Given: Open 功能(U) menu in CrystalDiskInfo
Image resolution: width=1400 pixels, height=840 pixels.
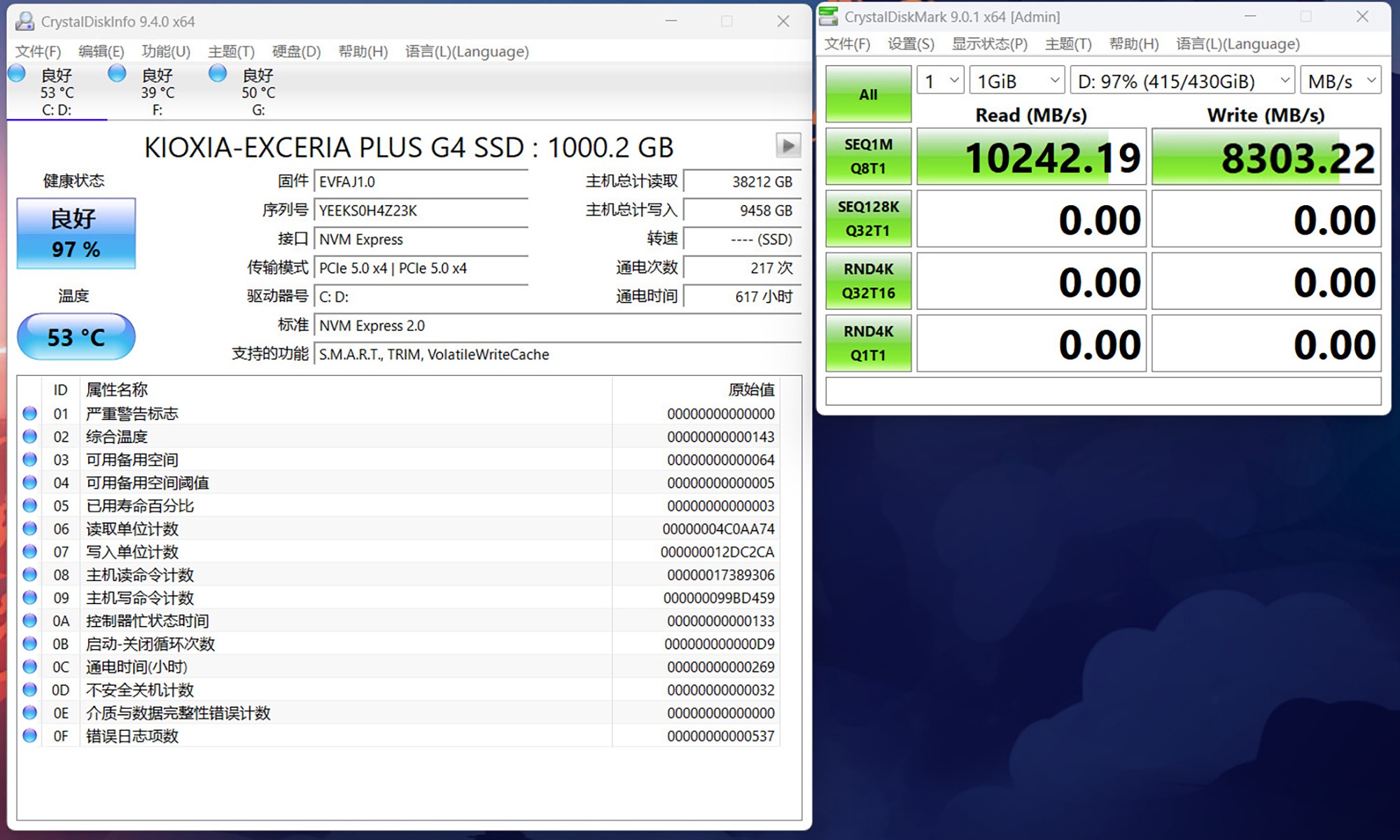Looking at the screenshot, I should point(166,52).
